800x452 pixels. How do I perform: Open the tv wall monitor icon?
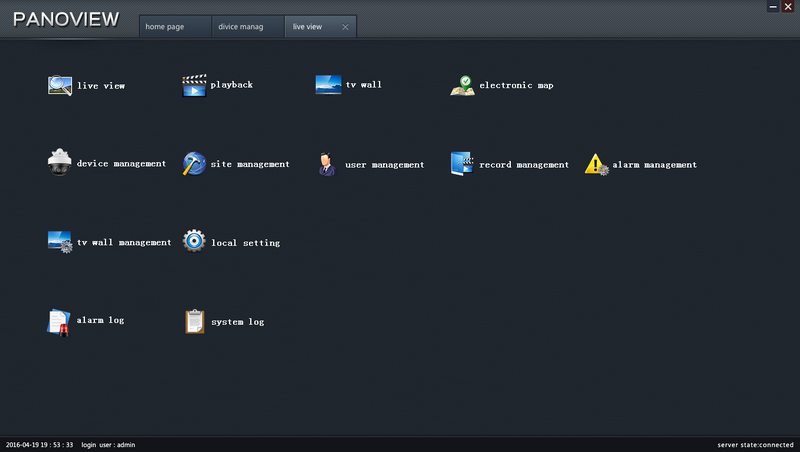tap(329, 85)
